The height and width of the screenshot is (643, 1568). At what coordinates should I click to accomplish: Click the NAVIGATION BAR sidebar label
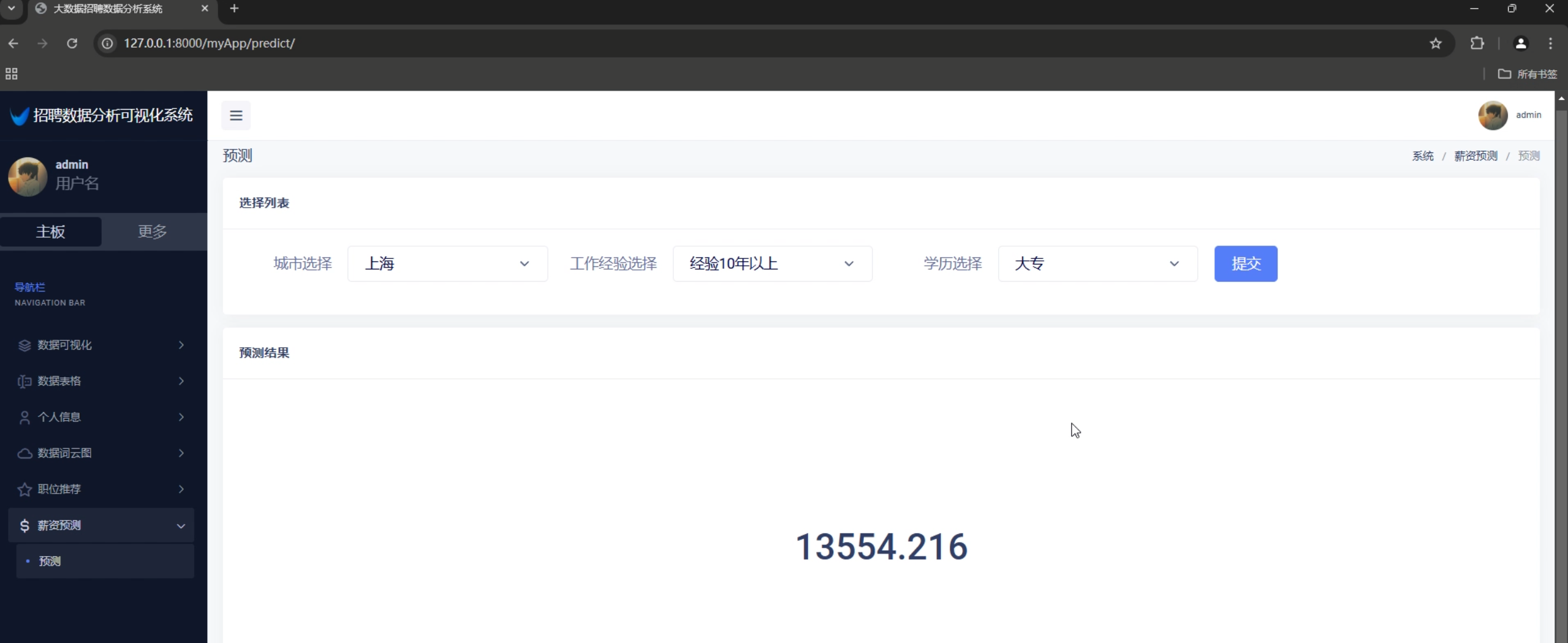click(50, 303)
